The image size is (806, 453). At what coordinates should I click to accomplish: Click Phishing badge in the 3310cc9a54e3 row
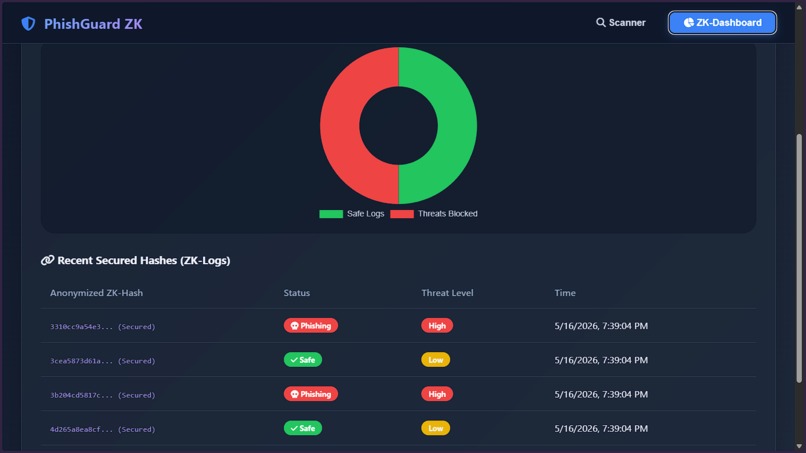pos(310,325)
